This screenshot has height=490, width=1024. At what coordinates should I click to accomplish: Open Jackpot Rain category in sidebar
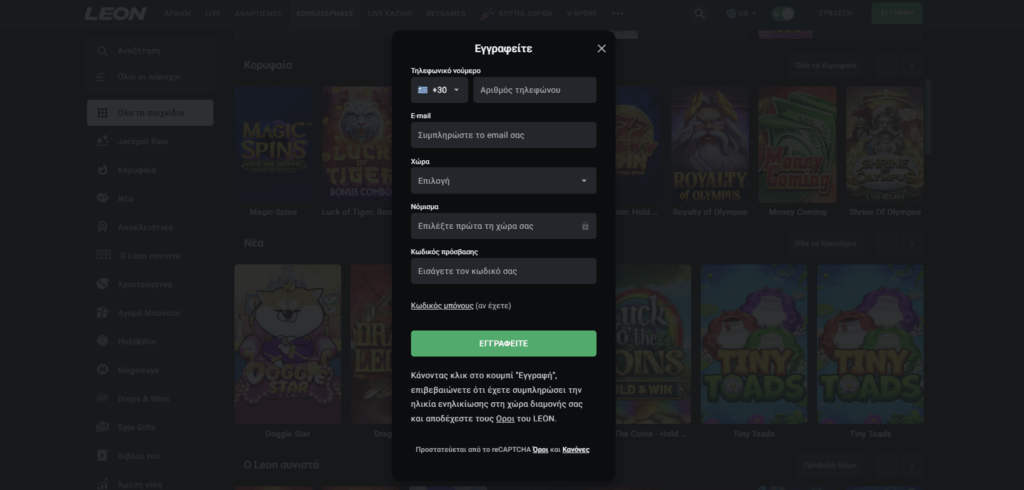pos(150,141)
